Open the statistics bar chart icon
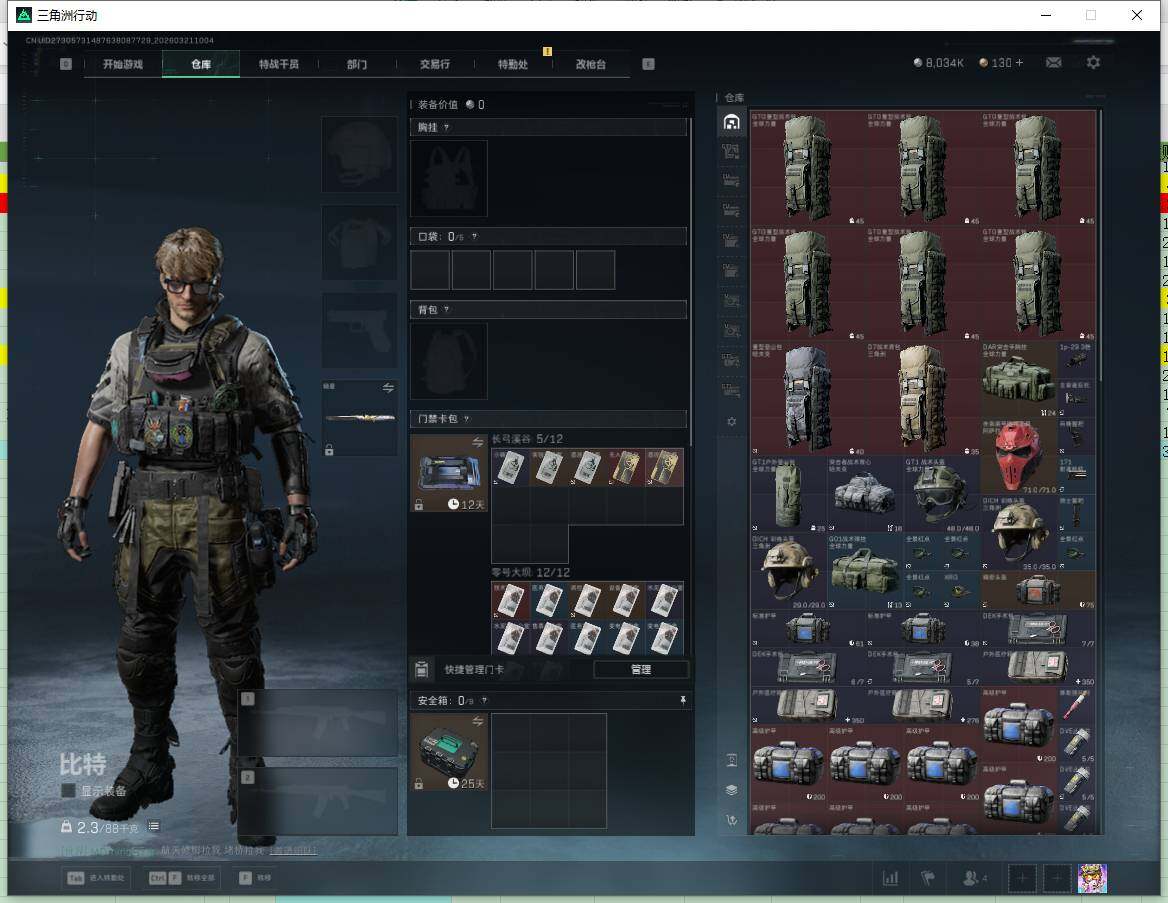Image resolution: width=1168 pixels, height=903 pixels. coord(890,878)
